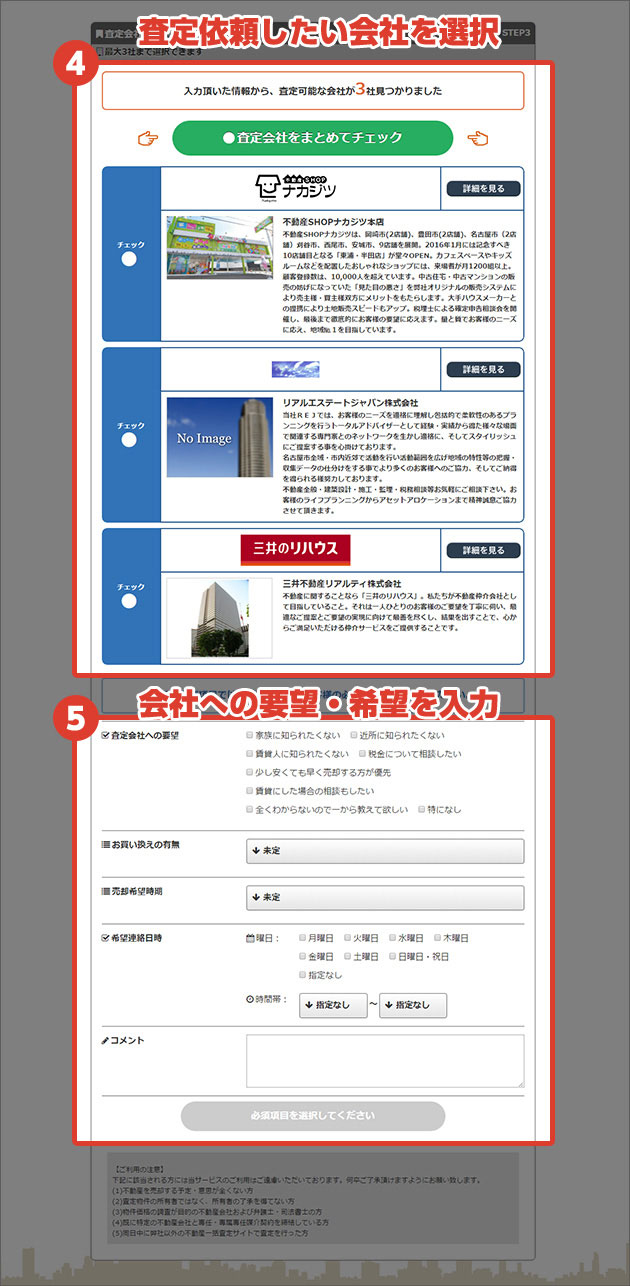Screen dimensions: 630x1286
Task: Click the list icon beside 売却希望時期
Action: (106, 891)
